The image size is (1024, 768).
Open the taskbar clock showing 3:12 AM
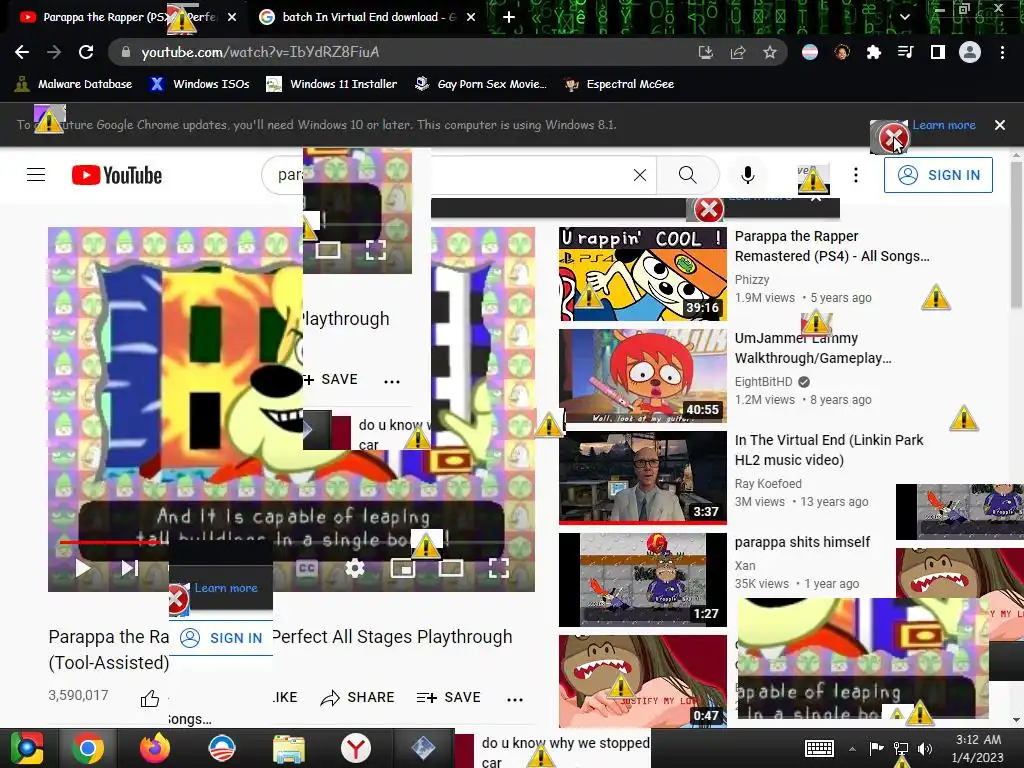[978, 748]
